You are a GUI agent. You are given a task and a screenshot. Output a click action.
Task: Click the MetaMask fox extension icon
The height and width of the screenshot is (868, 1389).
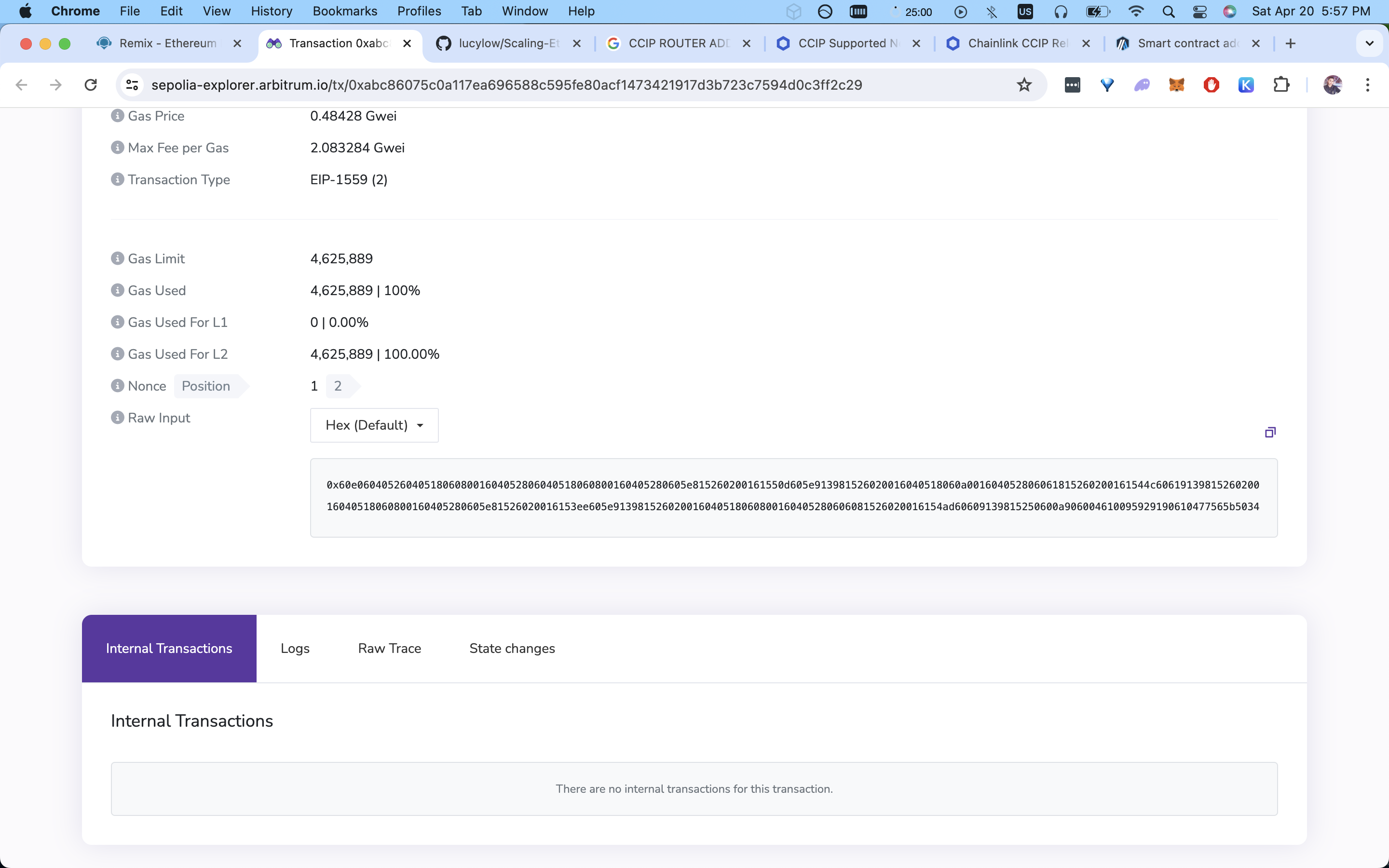1178,85
